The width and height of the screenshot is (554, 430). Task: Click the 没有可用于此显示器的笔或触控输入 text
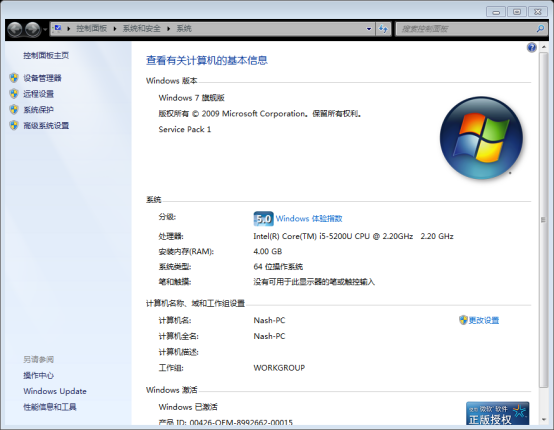314,282
